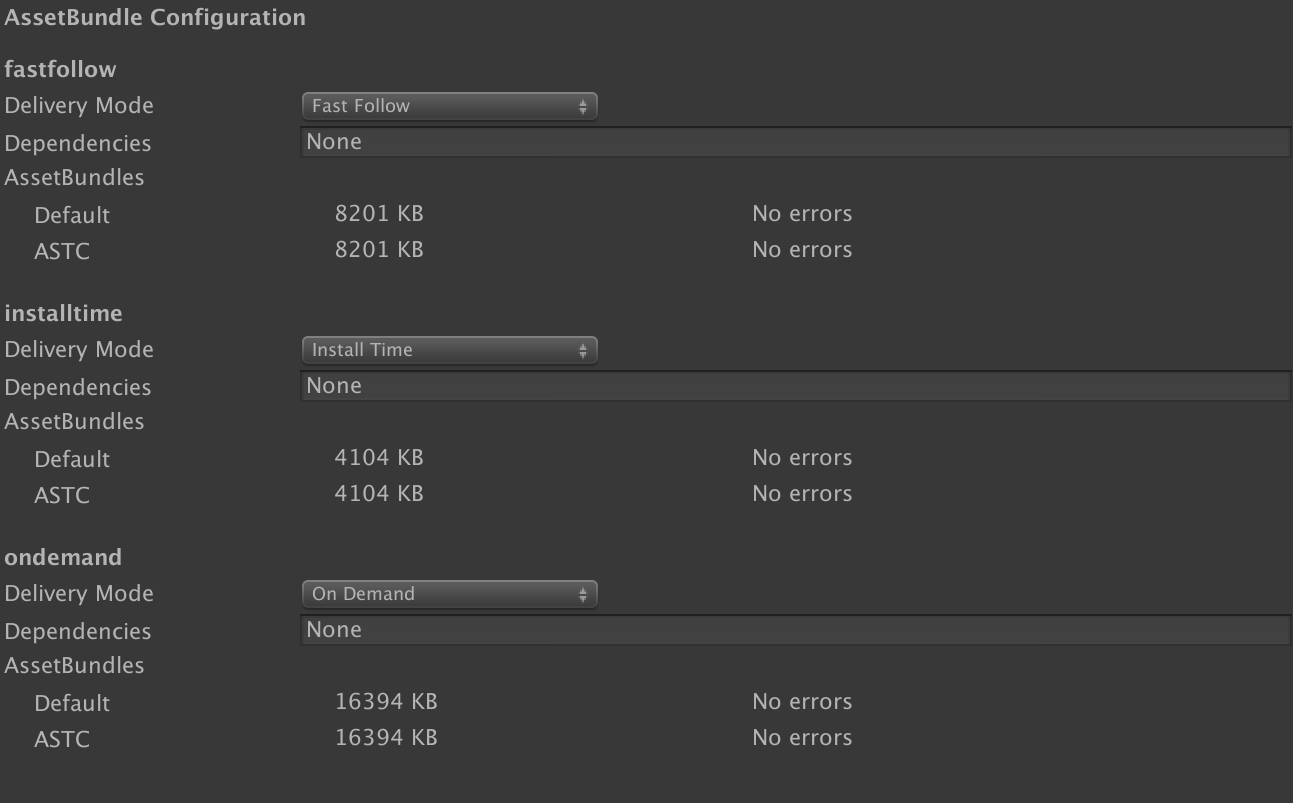
Task: Click the 4104 KB size for installtime ASTC
Action: (379, 494)
